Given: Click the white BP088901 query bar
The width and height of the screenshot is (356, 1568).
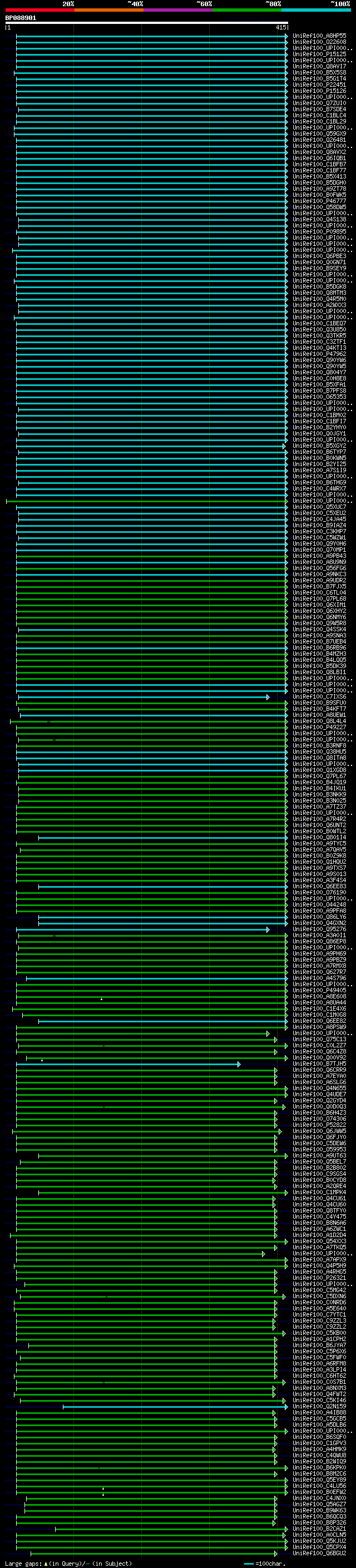Looking at the screenshot, I should 146,22.
